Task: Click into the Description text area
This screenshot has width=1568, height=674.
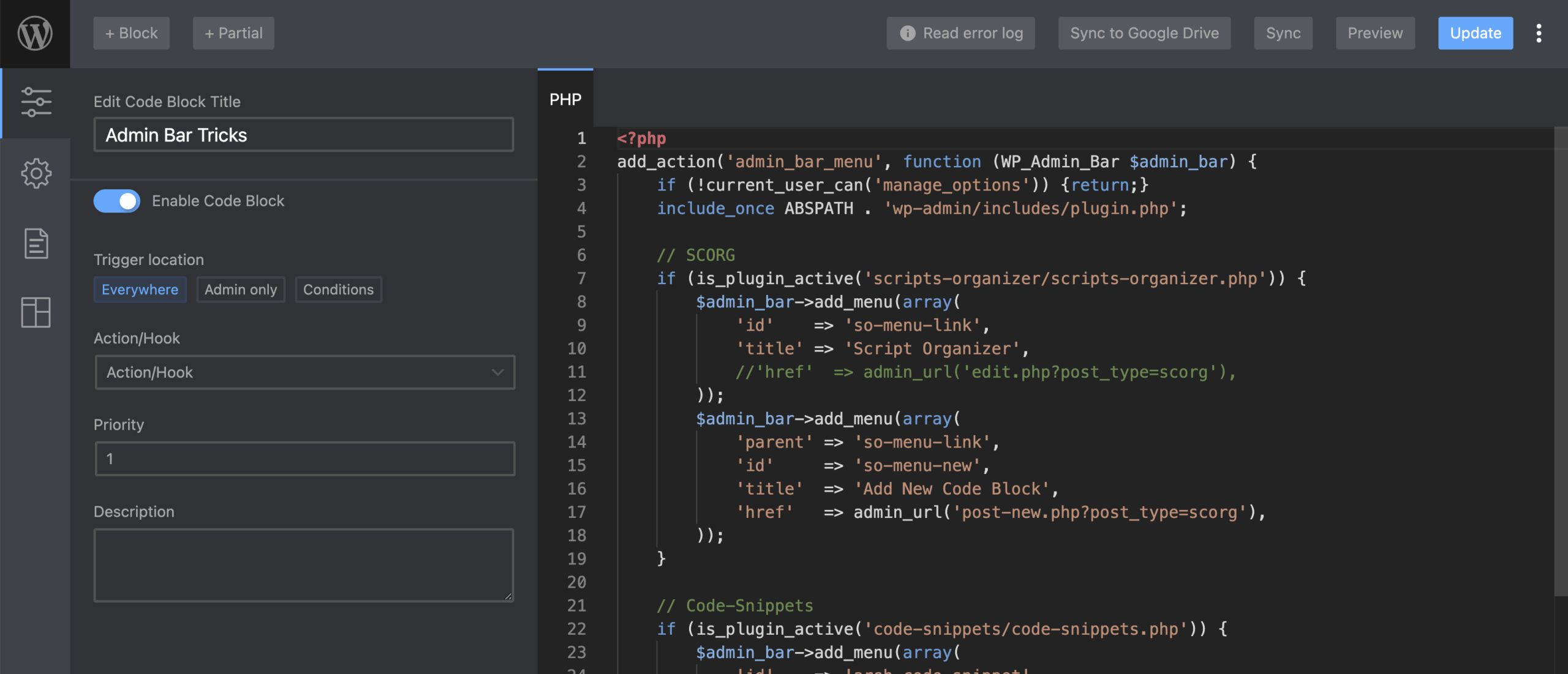Action: 303,565
